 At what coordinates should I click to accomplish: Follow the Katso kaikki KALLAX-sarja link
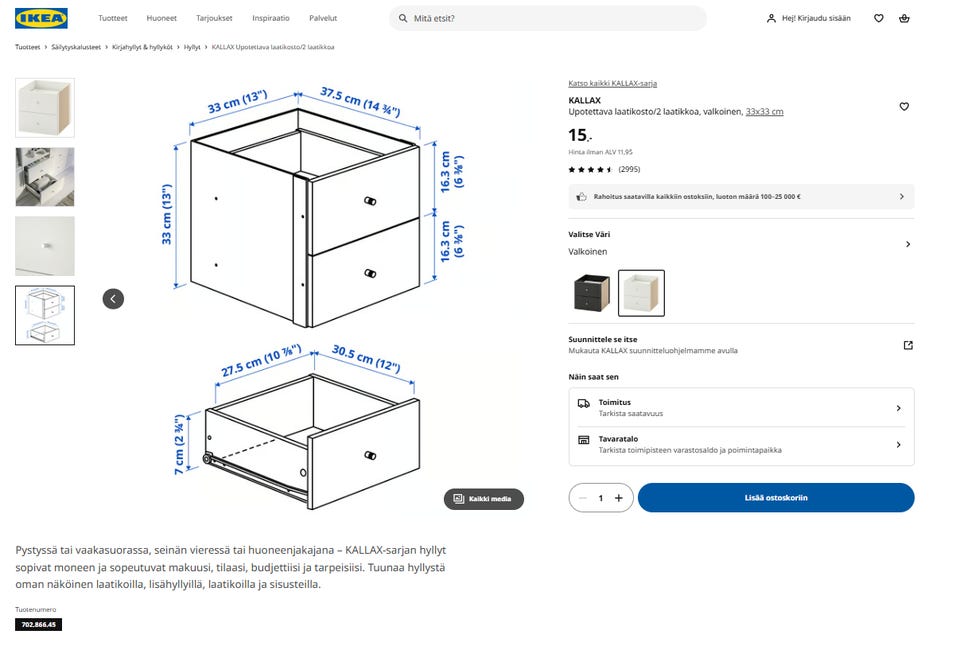coord(612,83)
